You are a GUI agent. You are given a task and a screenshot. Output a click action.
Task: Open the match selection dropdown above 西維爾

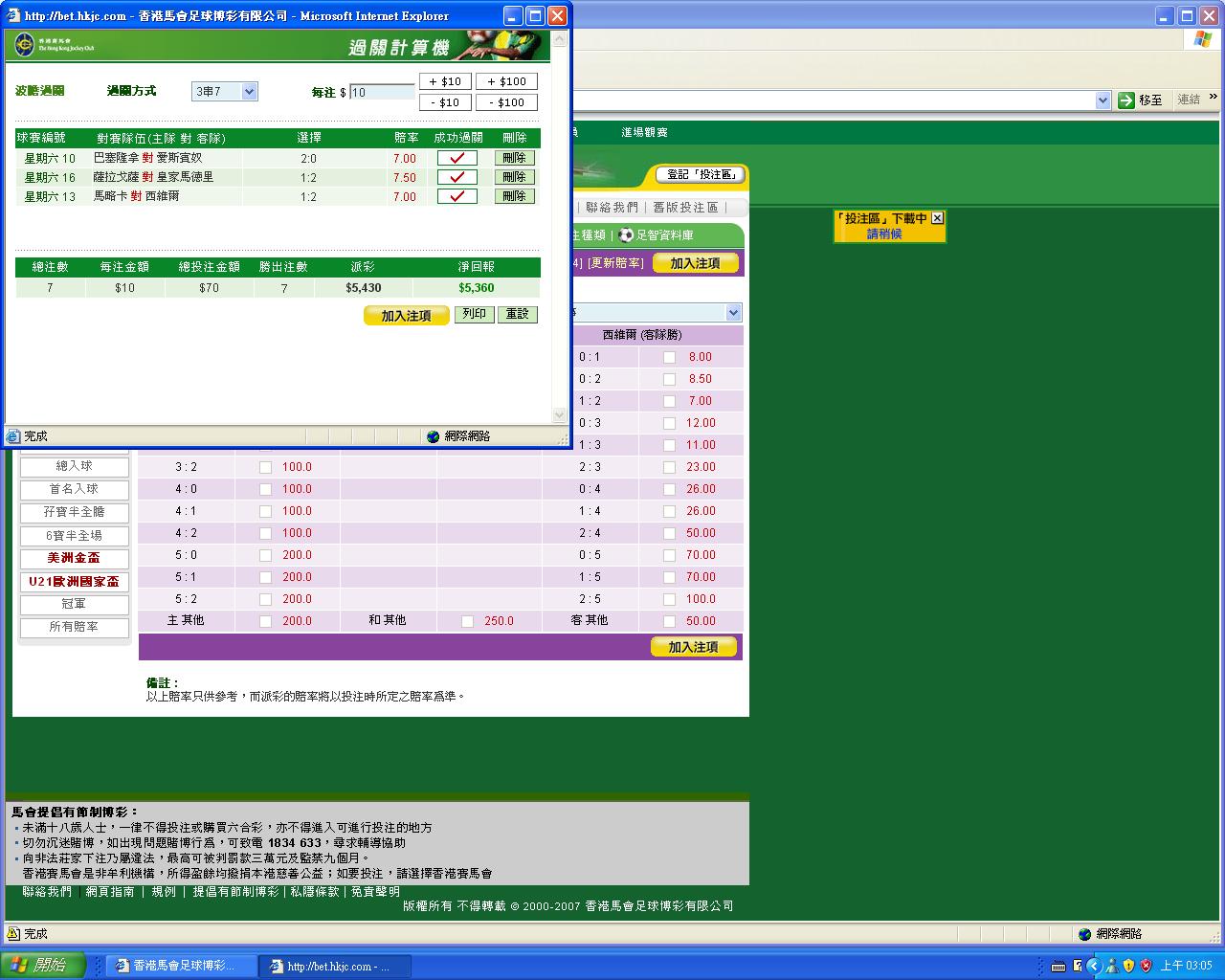click(x=733, y=313)
